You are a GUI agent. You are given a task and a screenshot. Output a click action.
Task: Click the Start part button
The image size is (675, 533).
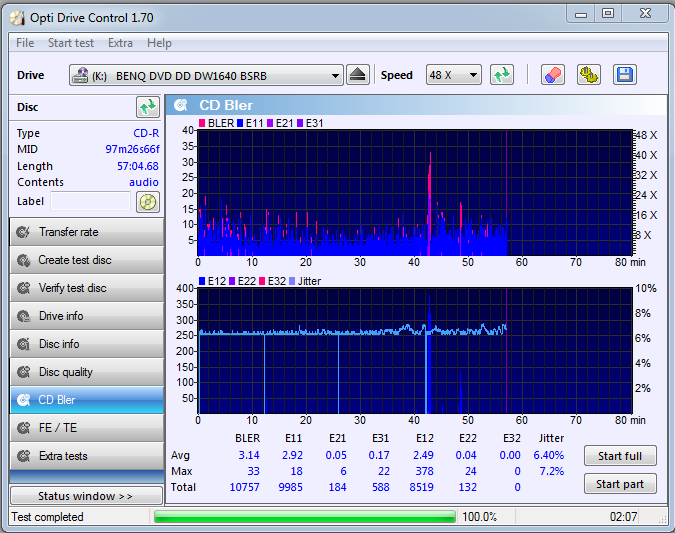pos(620,484)
